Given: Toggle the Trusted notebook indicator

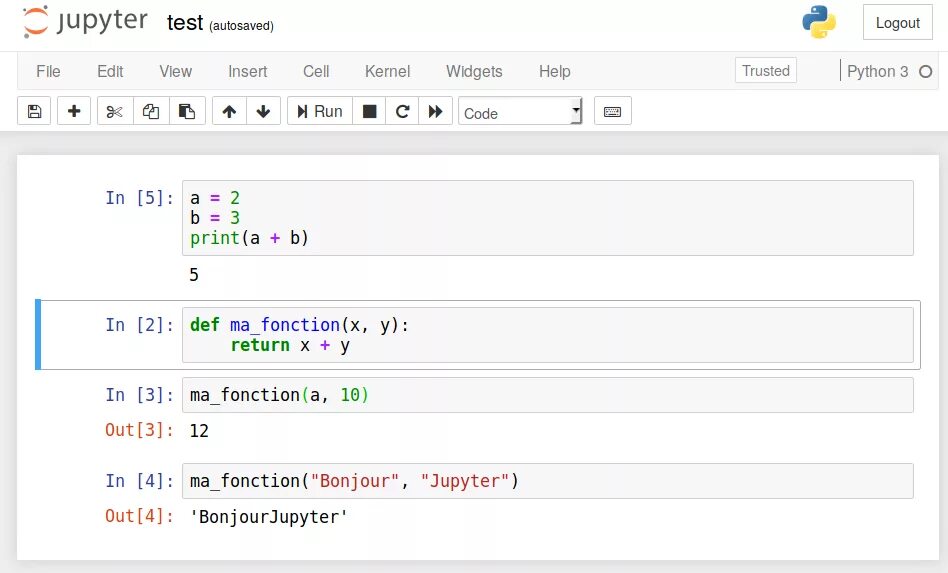Looking at the screenshot, I should point(766,71).
